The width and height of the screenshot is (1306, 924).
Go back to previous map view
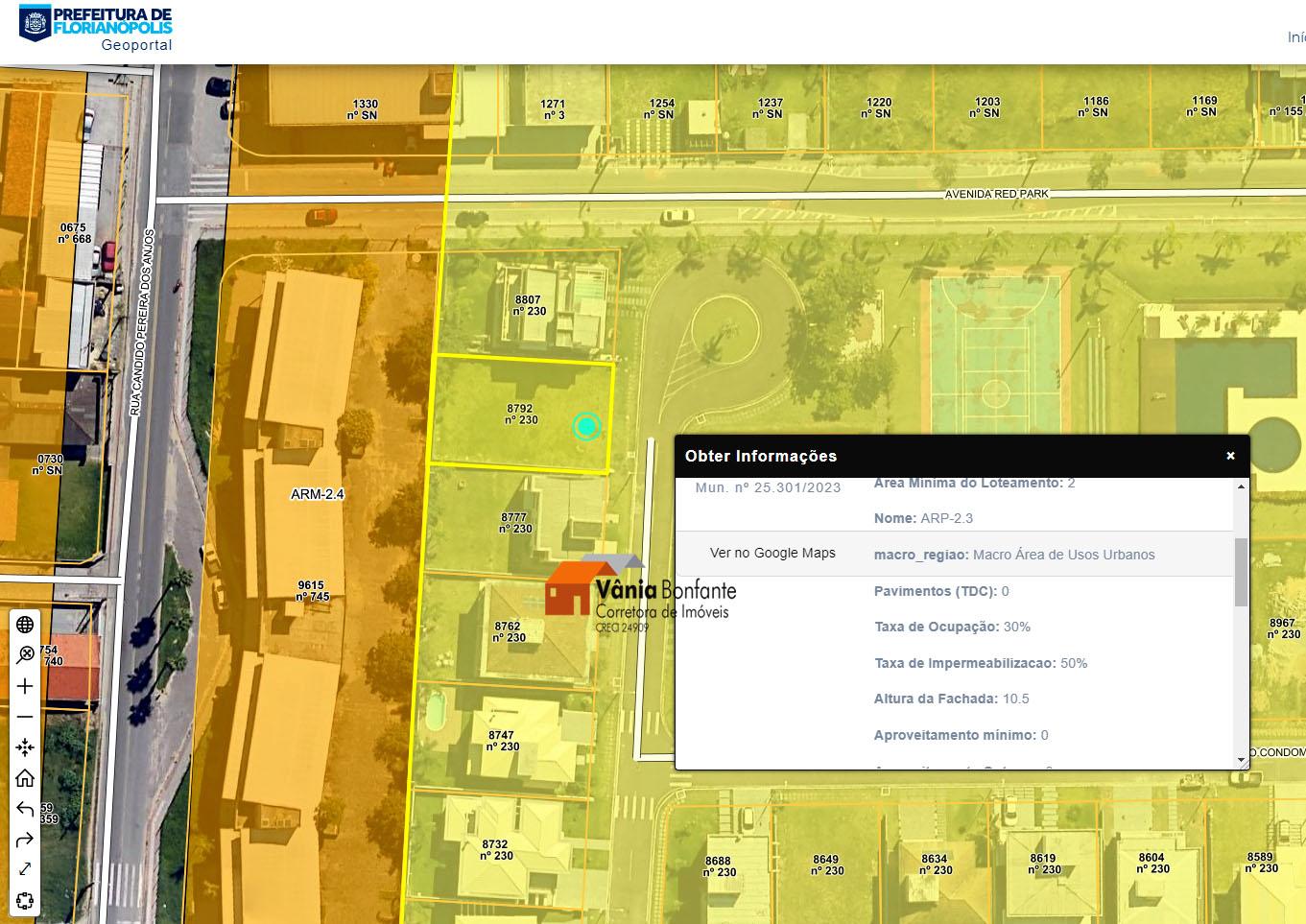coord(25,809)
